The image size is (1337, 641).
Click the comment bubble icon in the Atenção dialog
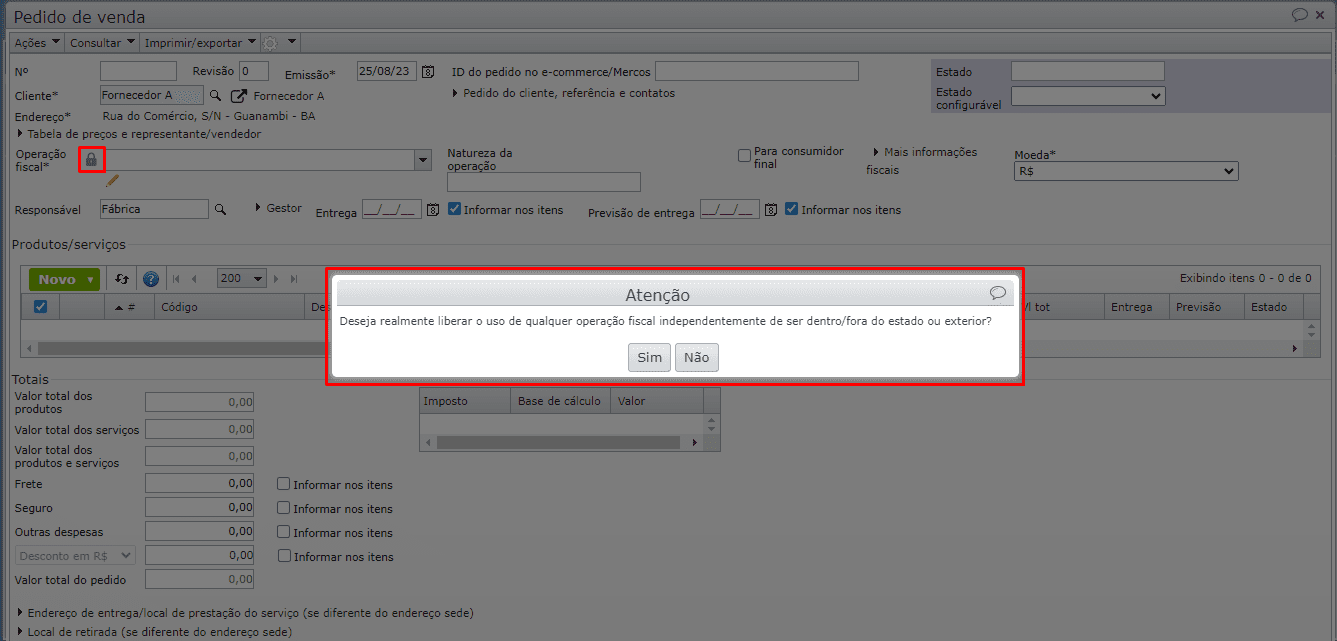997,293
